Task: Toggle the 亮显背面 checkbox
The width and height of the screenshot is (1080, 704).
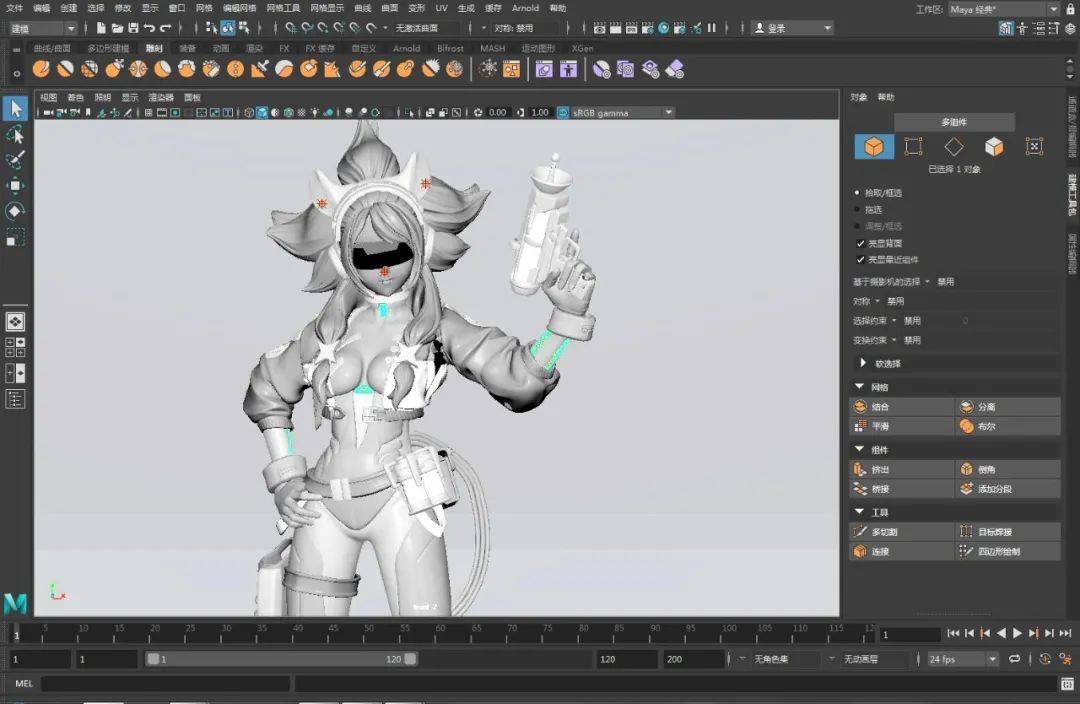Action: 861,243
